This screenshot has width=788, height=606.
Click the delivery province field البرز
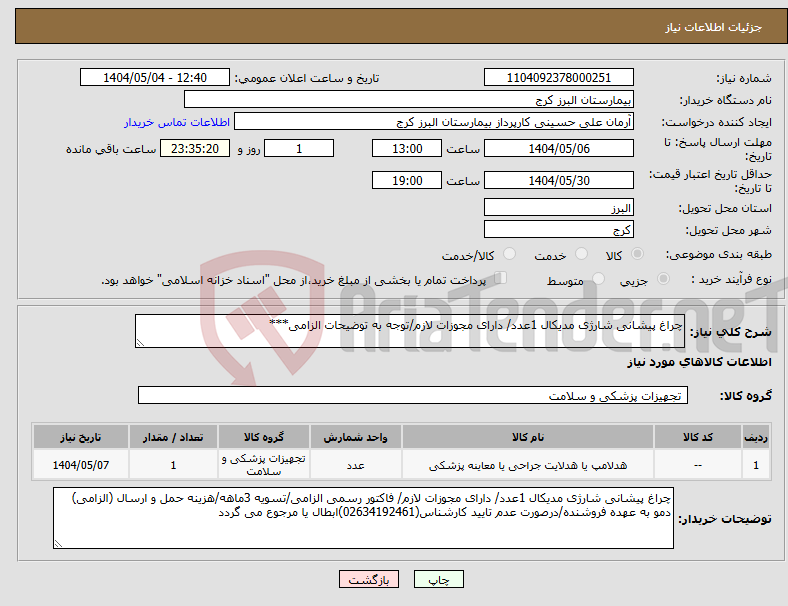558,207
